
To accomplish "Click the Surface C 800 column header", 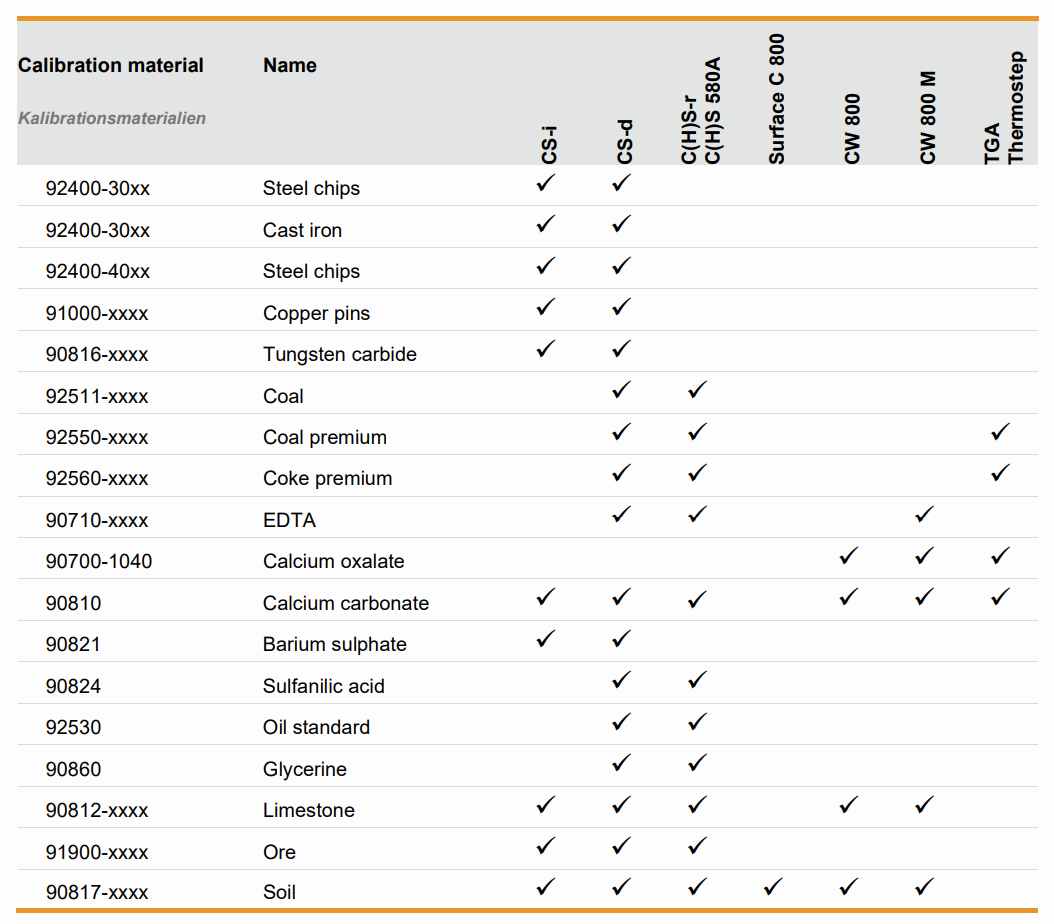I will [777, 99].
